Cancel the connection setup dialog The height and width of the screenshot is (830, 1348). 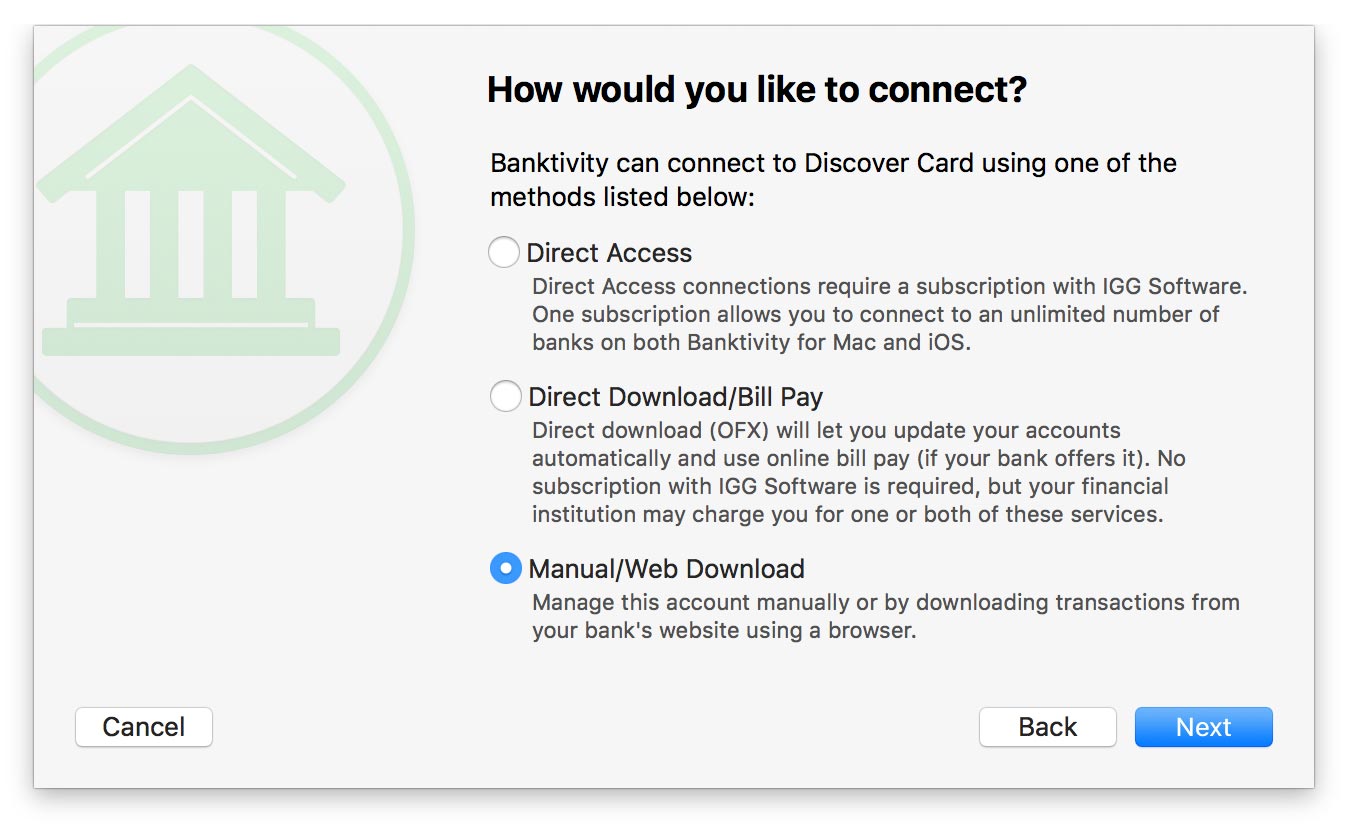point(144,727)
